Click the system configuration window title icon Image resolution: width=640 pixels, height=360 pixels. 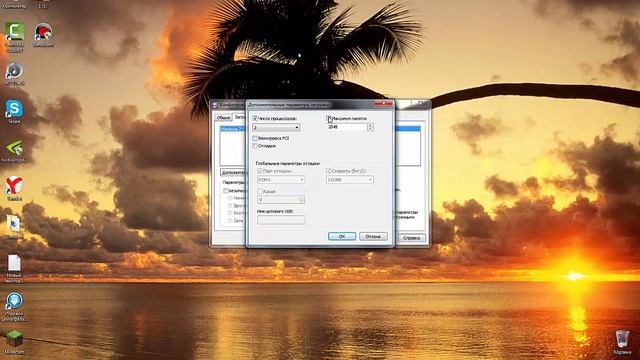(215, 105)
